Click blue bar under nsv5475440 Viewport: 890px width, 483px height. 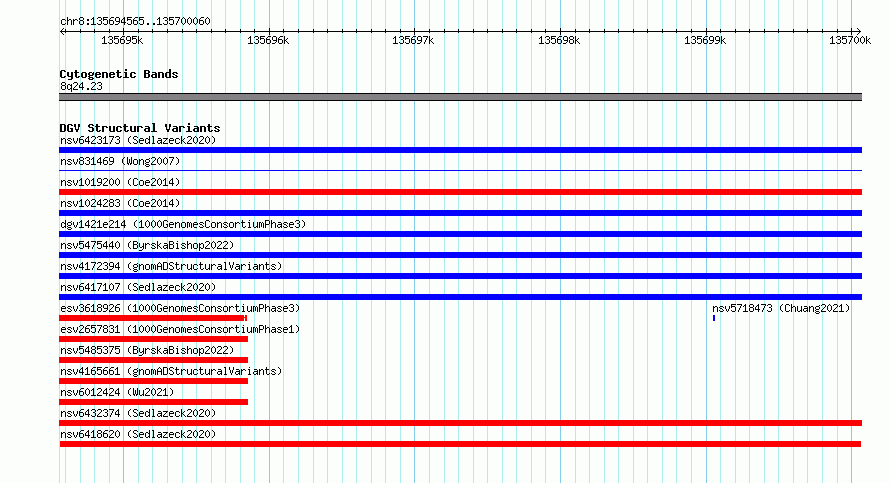click(x=460, y=255)
